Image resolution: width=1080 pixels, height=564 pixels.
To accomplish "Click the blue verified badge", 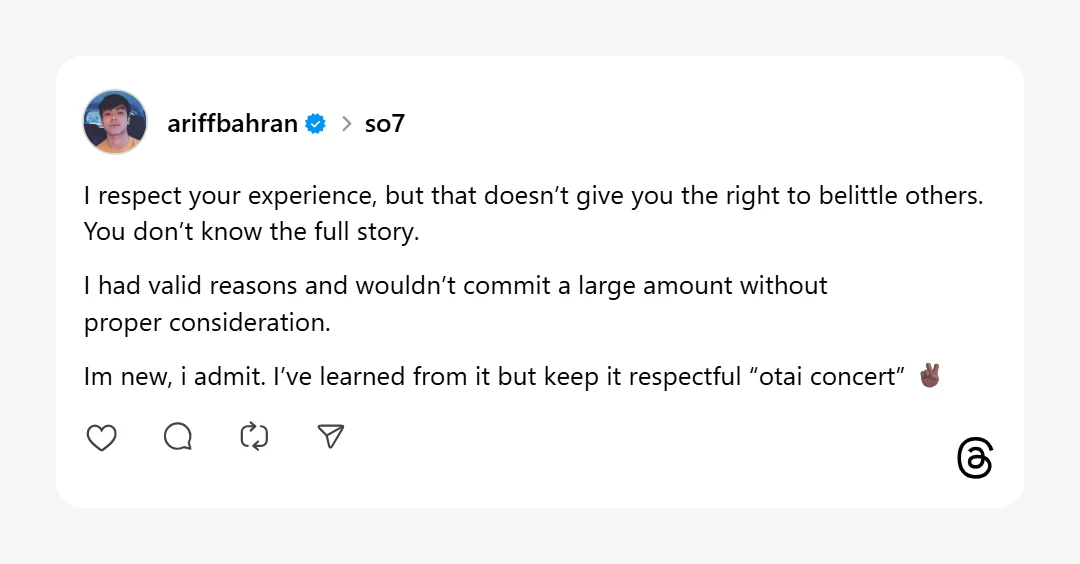I will 316,124.
